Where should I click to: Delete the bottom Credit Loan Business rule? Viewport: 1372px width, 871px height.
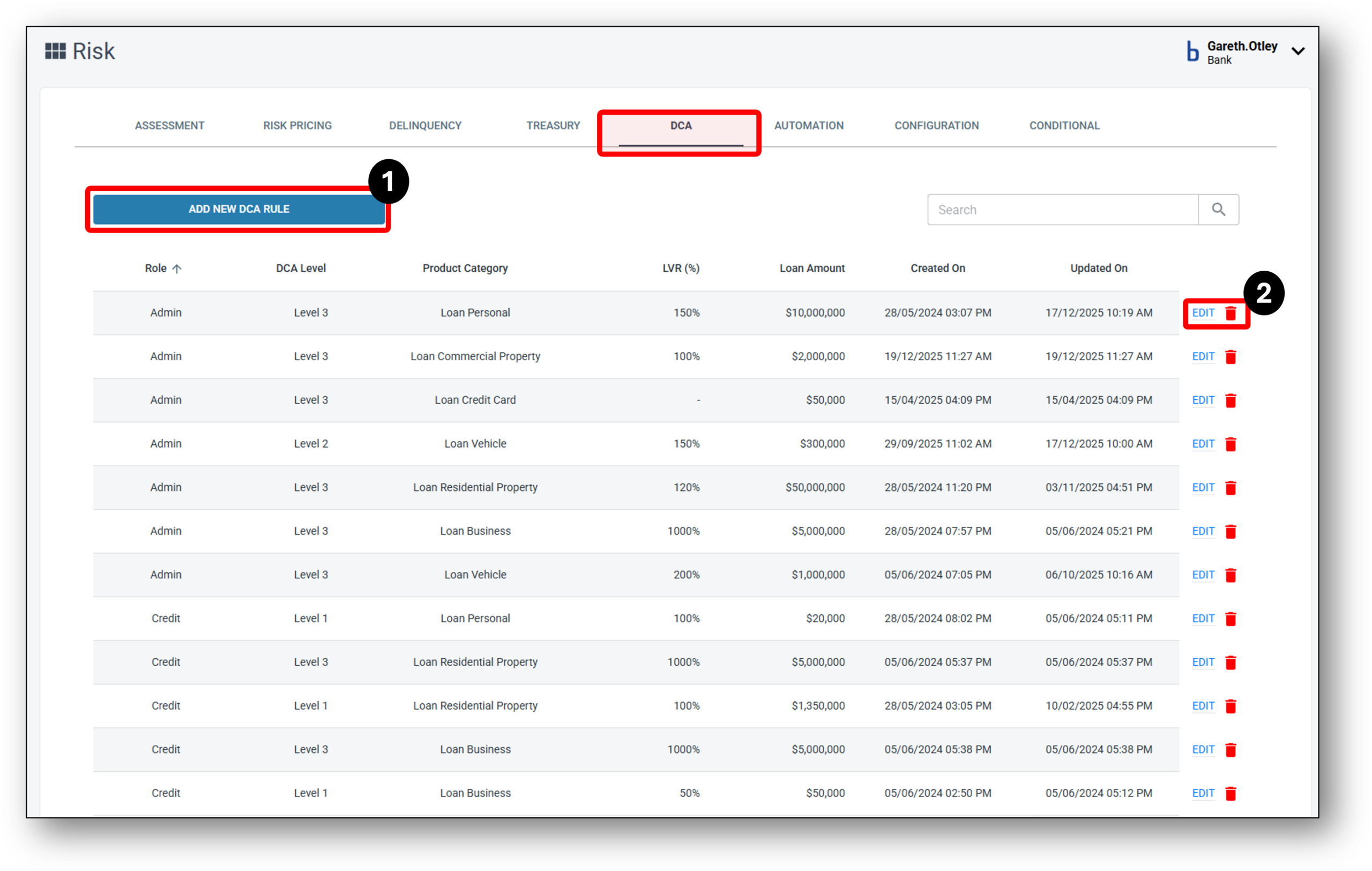tap(1231, 793)
